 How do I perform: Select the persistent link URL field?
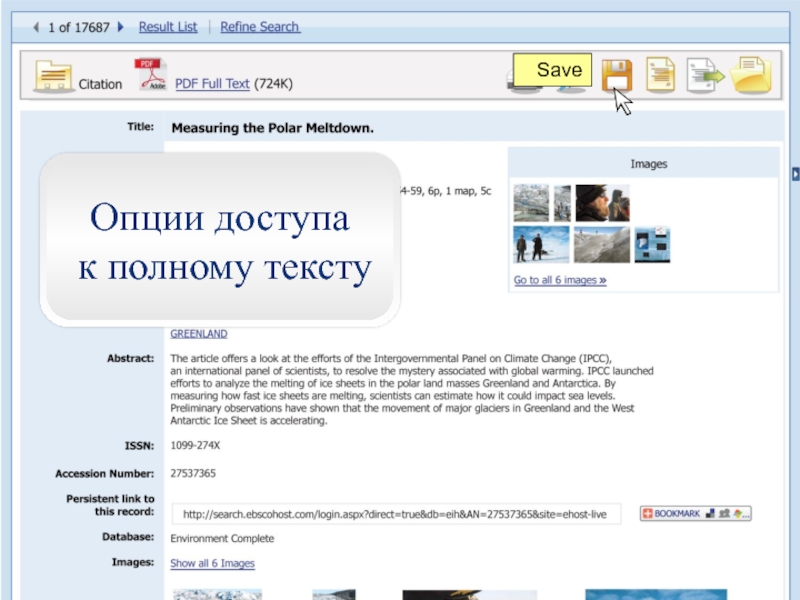396,514
